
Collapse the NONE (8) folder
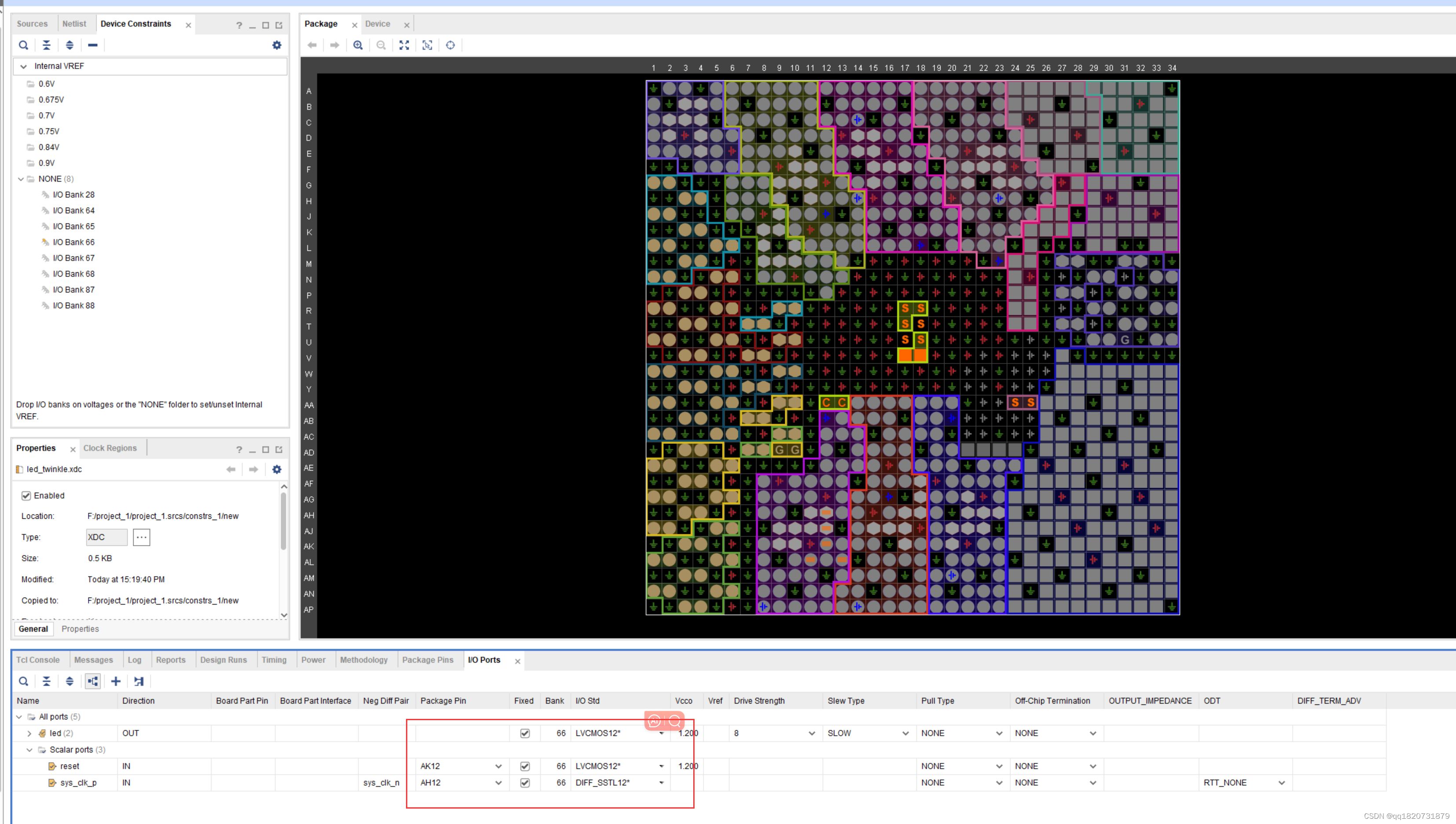point(21,179)
